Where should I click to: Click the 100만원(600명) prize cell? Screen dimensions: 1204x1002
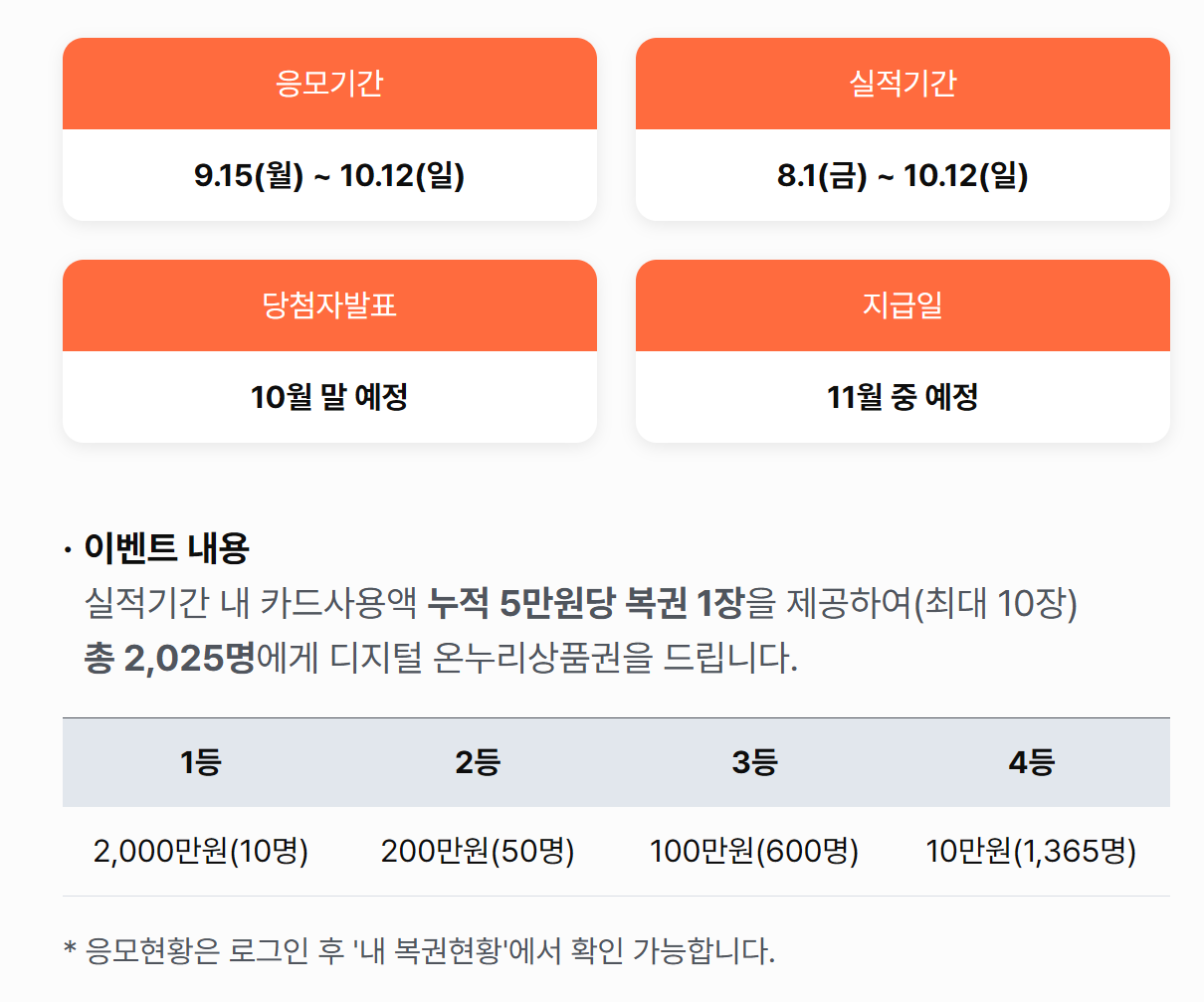(x=754, y=852)
